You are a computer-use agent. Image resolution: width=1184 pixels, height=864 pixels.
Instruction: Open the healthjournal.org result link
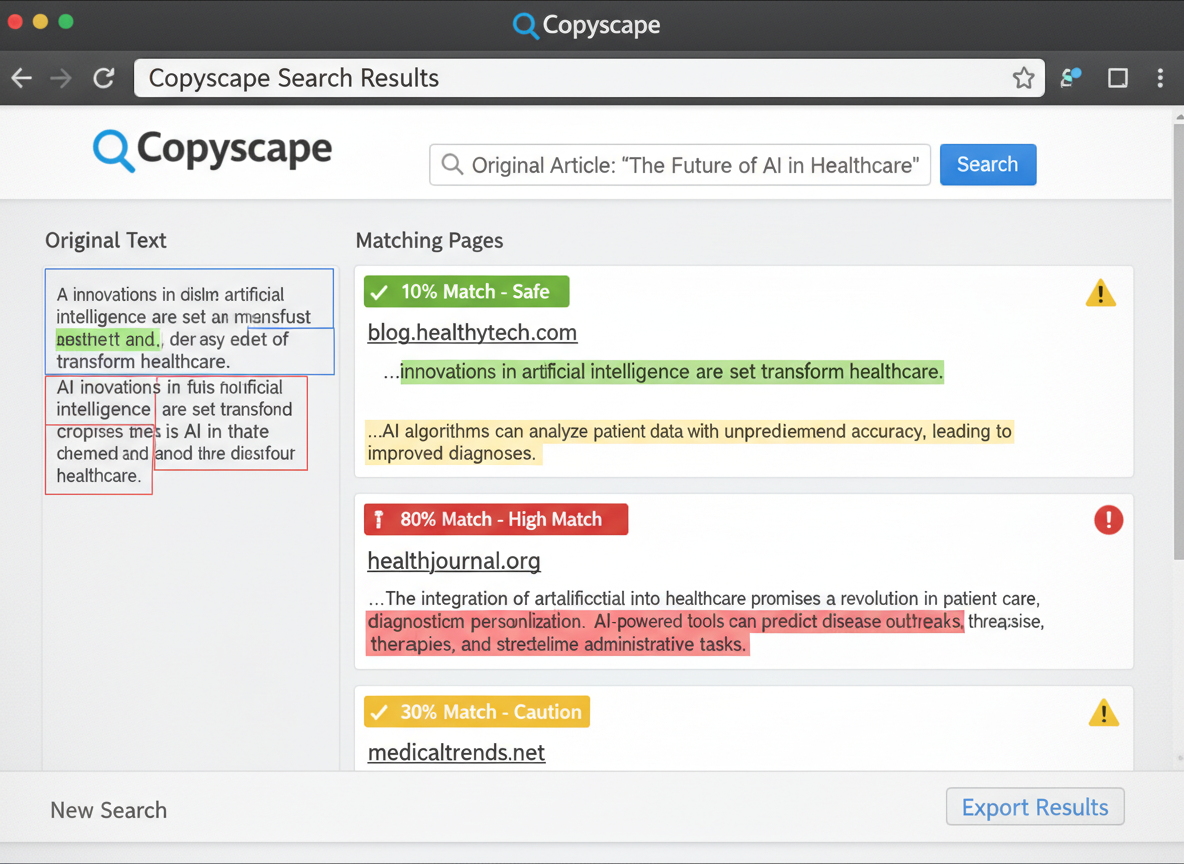pos(454,561)
